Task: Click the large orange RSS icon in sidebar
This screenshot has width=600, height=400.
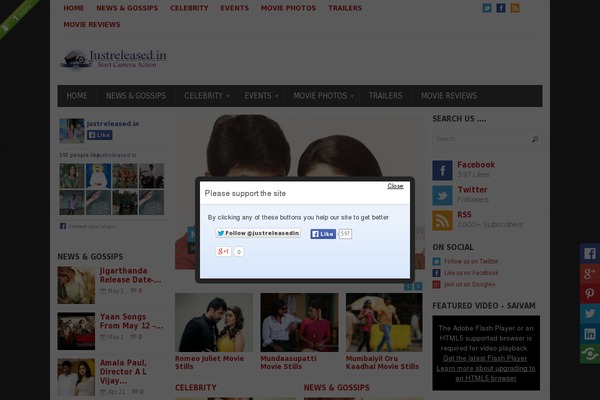Action: point(442,220)
